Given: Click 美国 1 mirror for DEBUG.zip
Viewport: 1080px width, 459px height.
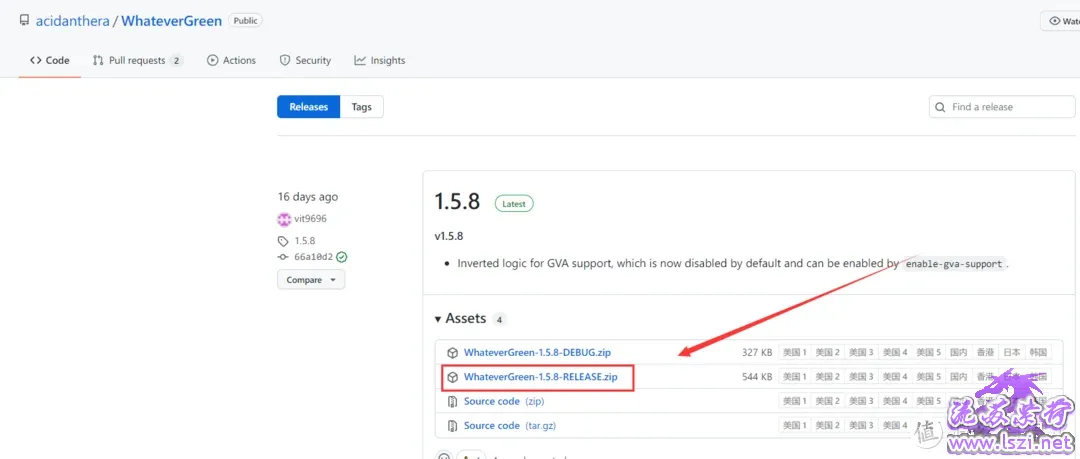Looking at the screenshot, I should 795,352.
